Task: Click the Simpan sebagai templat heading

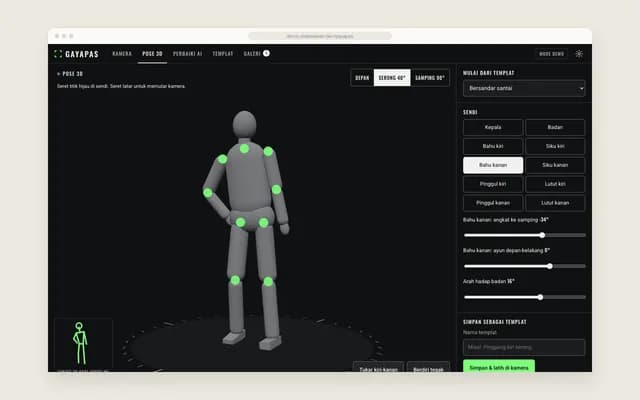Action: pyautogui.click(x=495, y=322)
